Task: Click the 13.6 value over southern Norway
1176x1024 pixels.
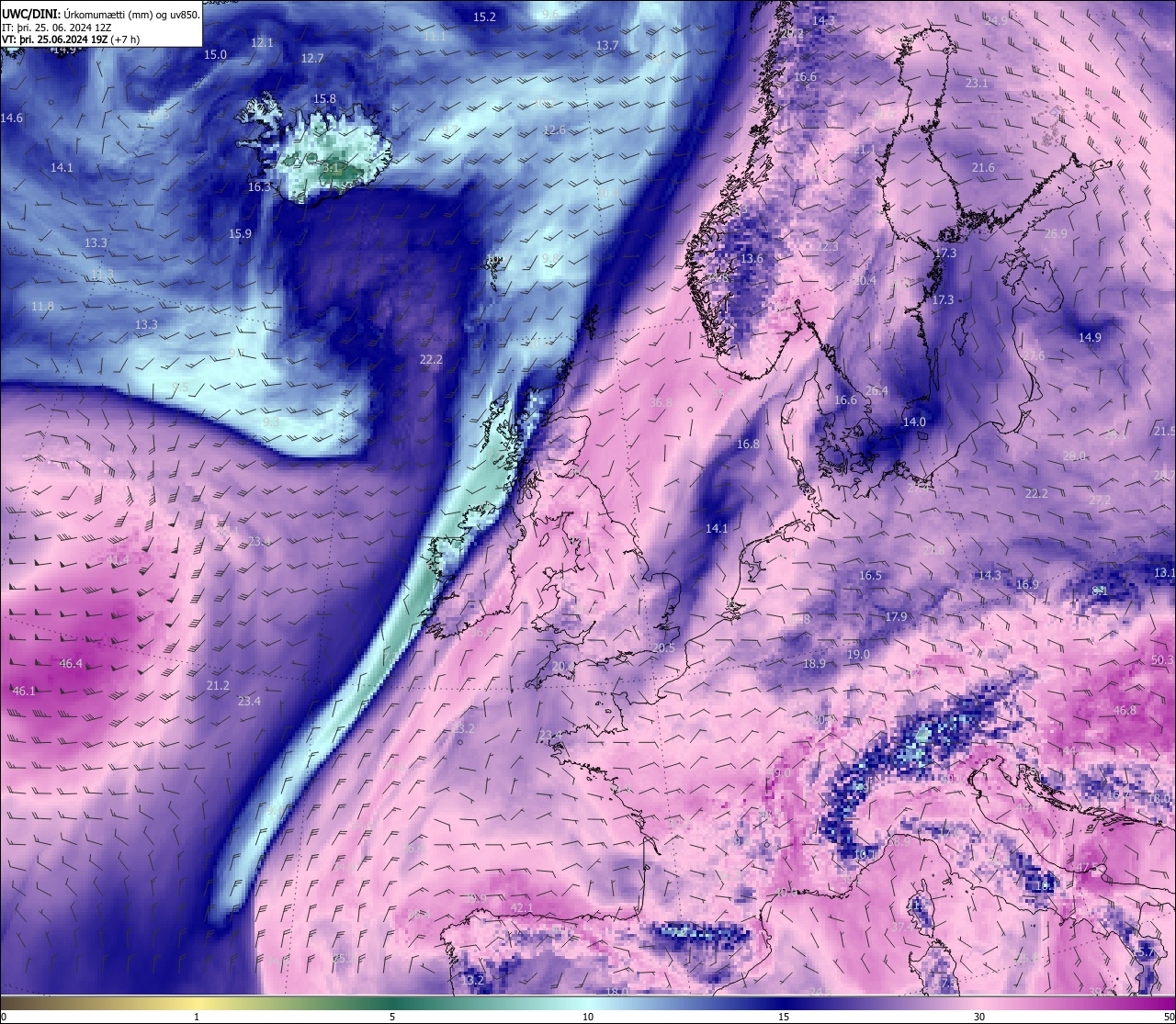Action: pyautogui.click(x=752, y=258)
